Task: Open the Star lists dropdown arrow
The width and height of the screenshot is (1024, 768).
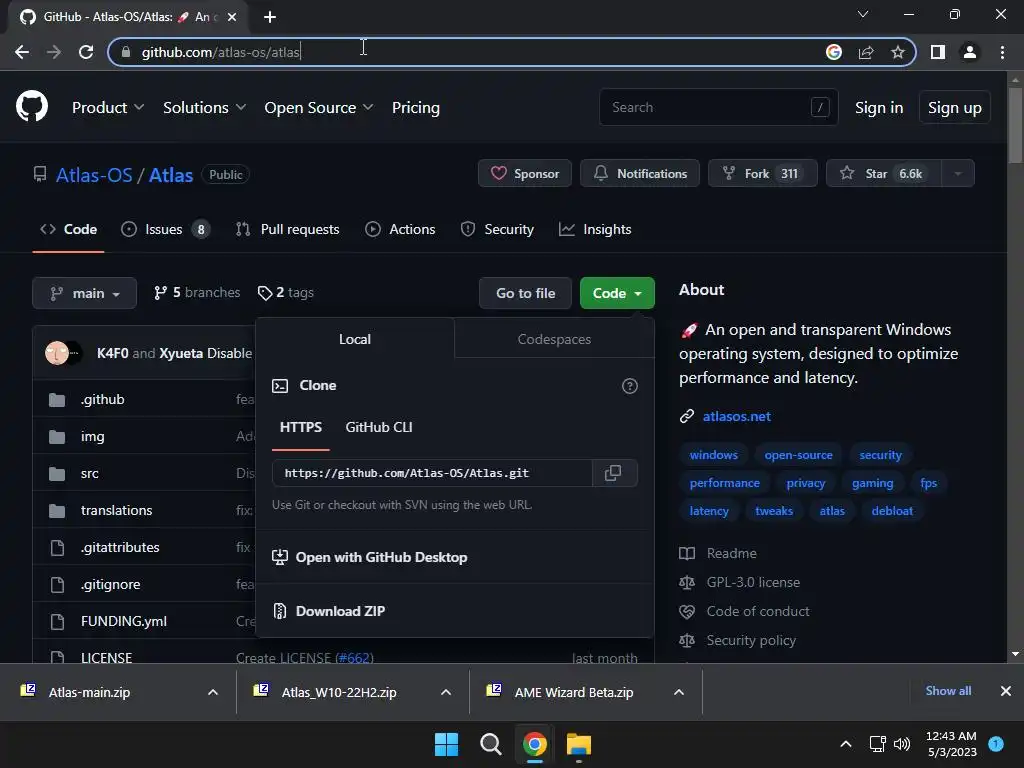Action: point(958,174)
